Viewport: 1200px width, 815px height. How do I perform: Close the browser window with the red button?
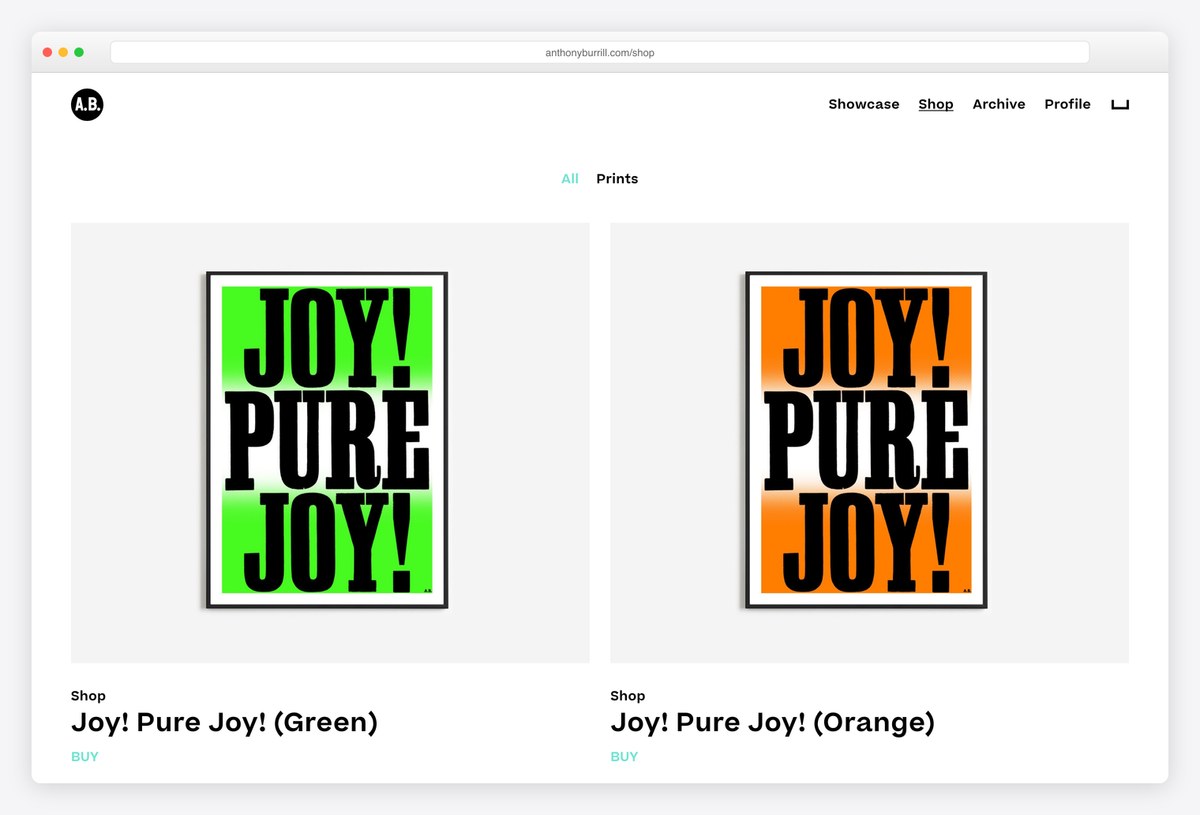(x=47, y=52)
